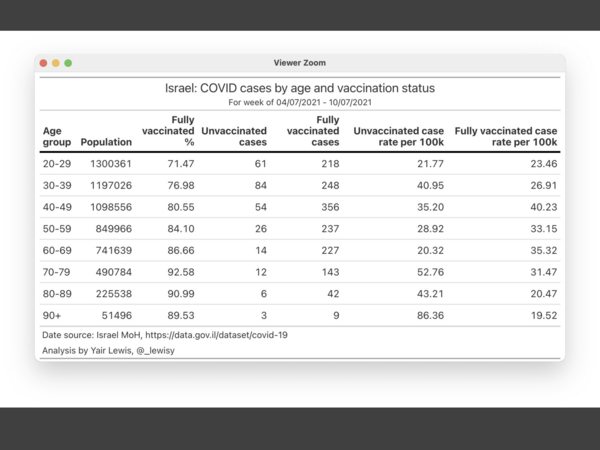Click fully vaccinated cases value 356
Screen dimensions: 600x450
pos(330,207)
